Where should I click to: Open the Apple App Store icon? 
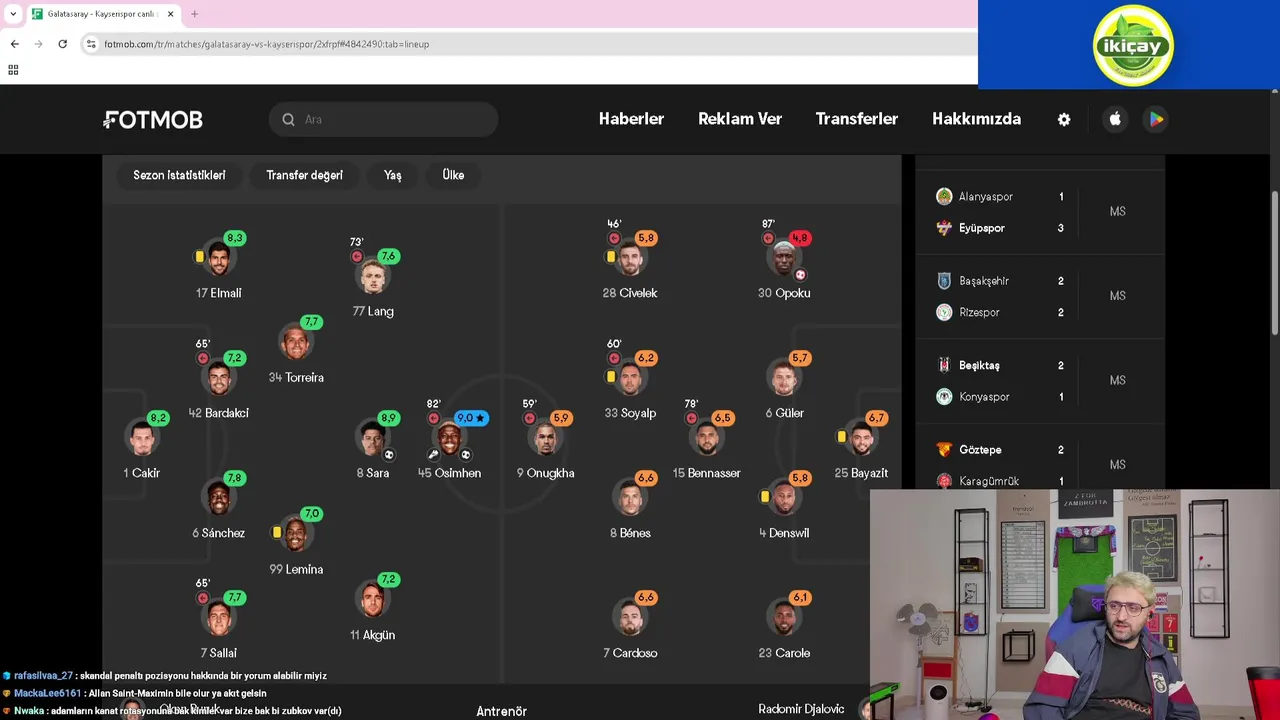[1115, 119]
